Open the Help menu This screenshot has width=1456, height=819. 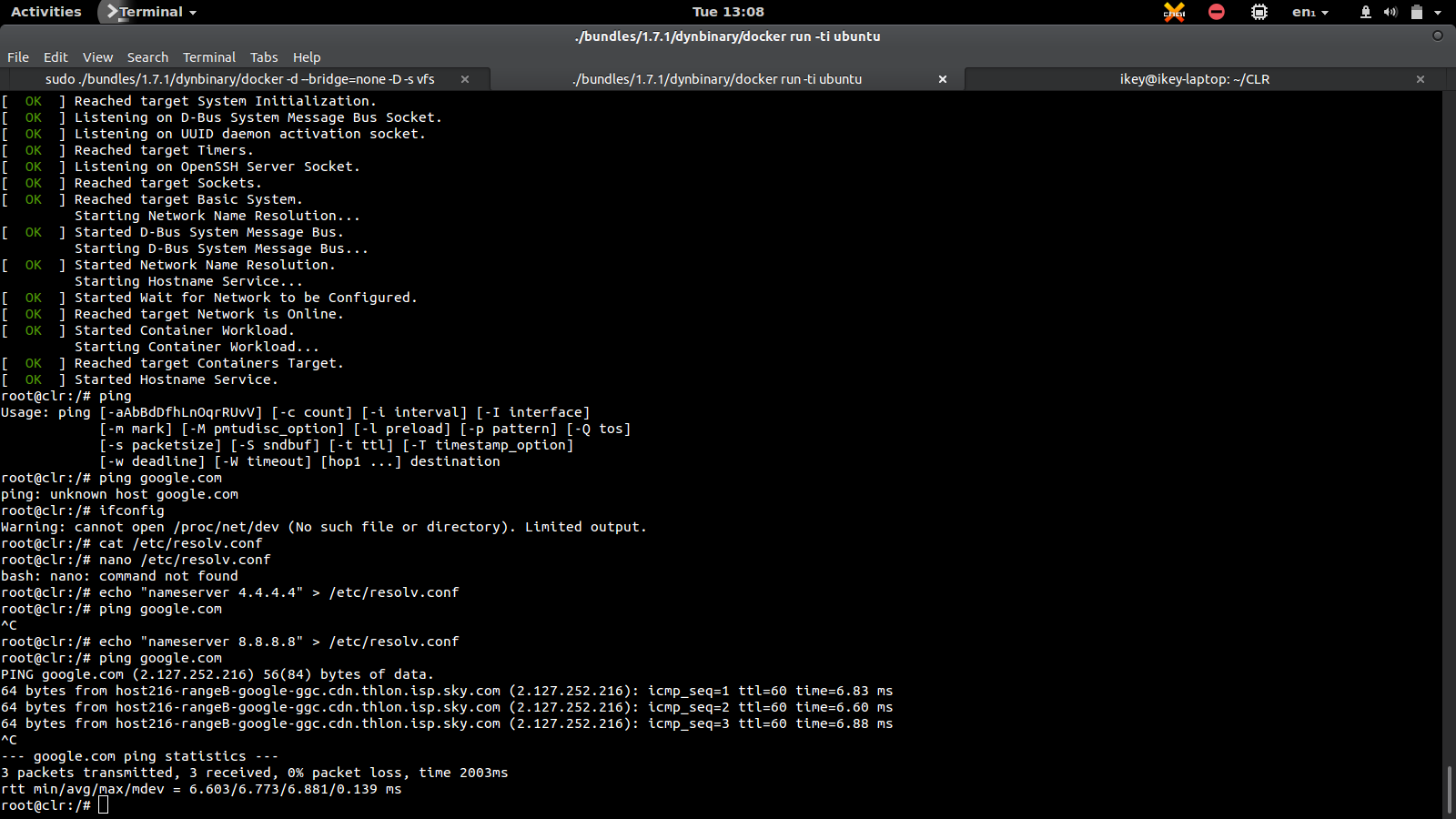click(x=307, y=56)
